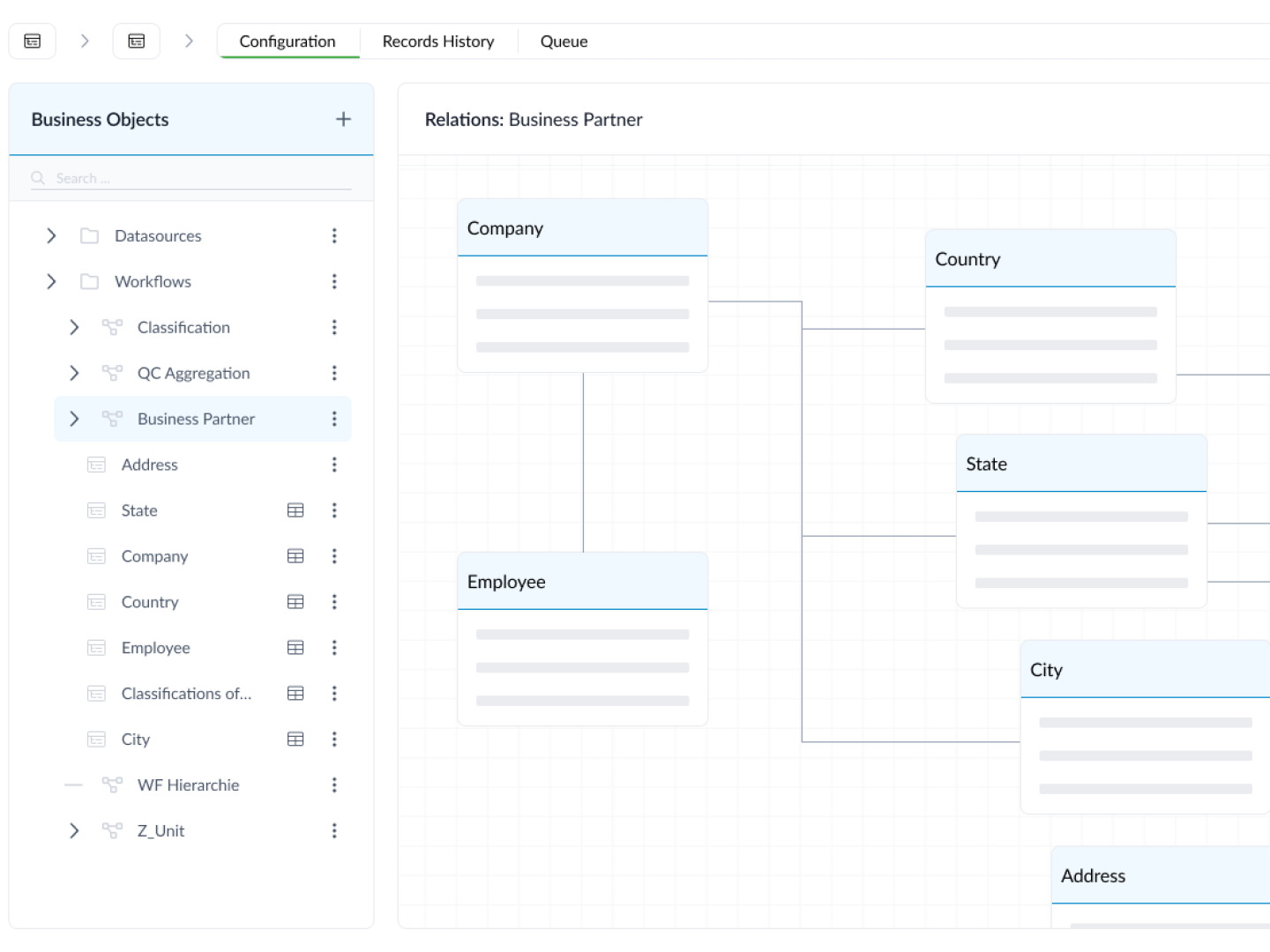Expand the Workflows folder

click(51, 281)
